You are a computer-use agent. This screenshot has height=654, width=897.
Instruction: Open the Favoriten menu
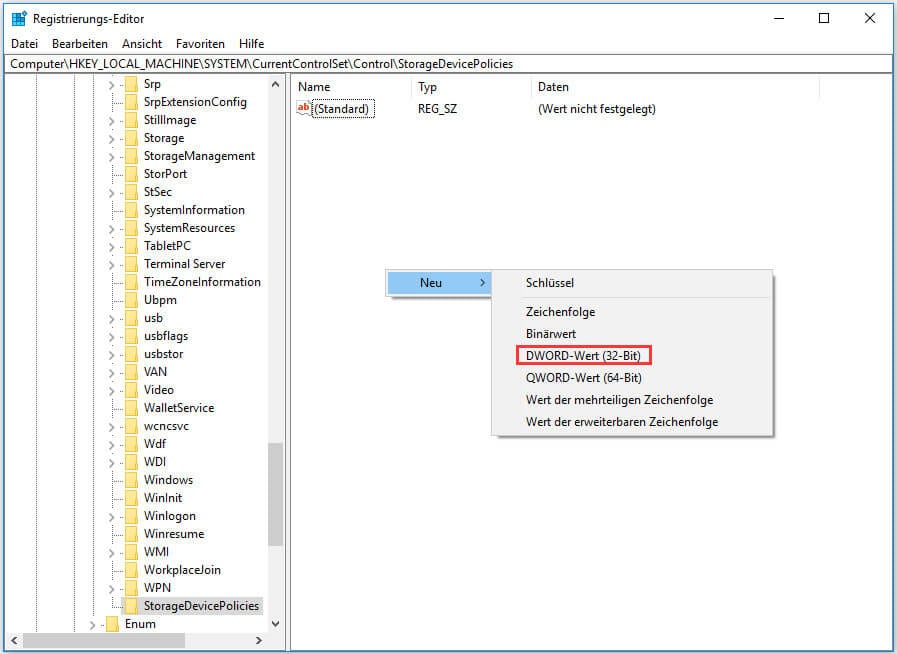(200, 44)
